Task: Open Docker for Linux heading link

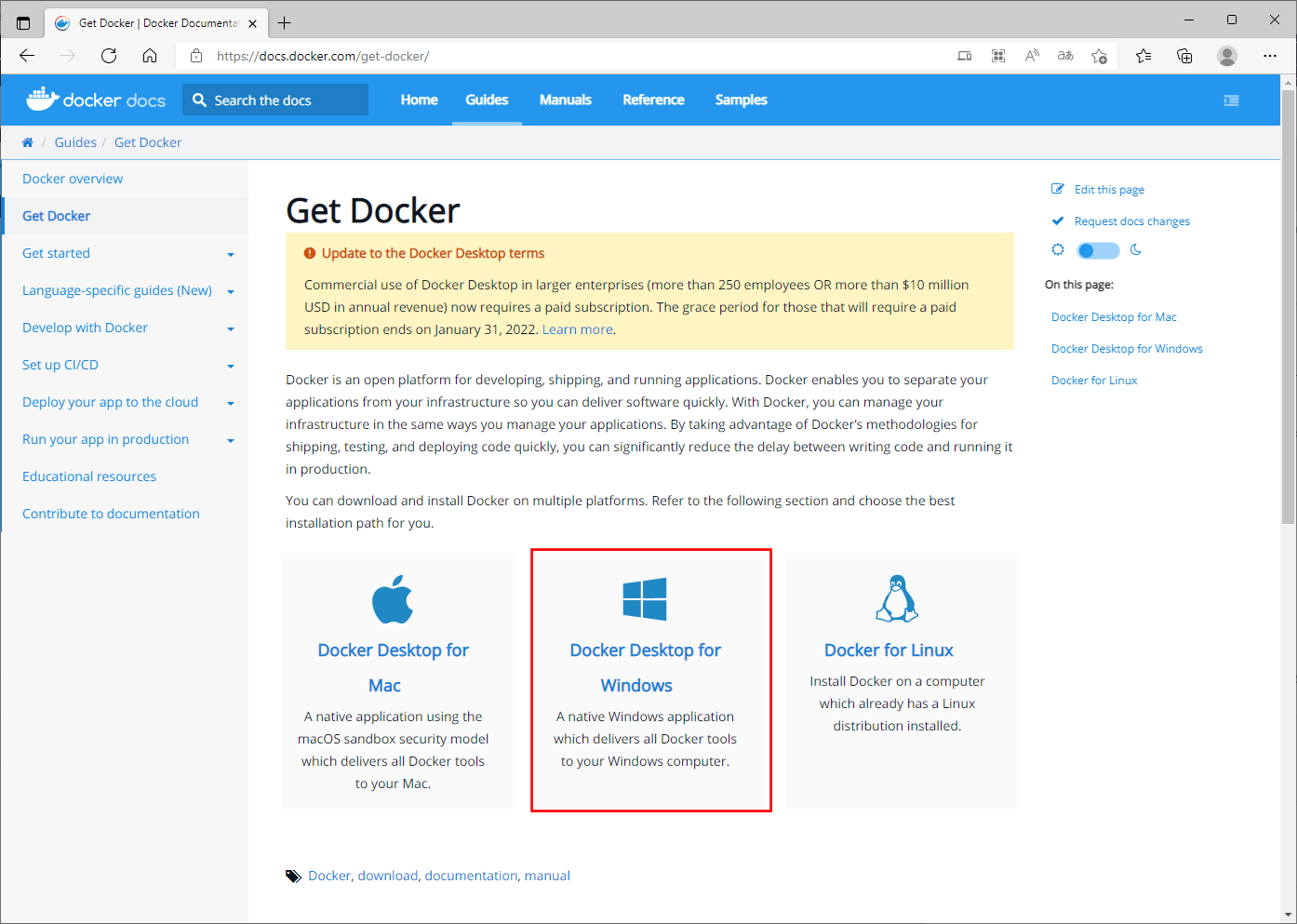Action: [x=889, y=650]
